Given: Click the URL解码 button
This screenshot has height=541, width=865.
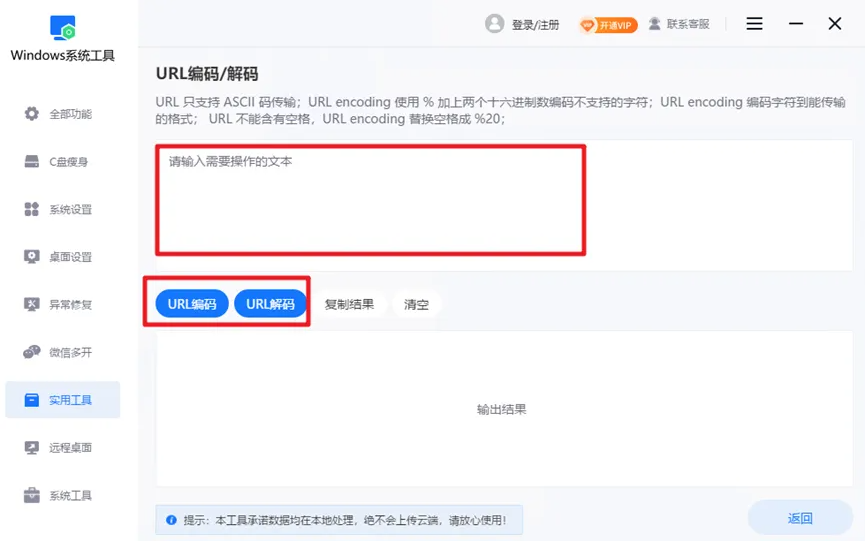Looking at the screenshot, I should point(270,304).
